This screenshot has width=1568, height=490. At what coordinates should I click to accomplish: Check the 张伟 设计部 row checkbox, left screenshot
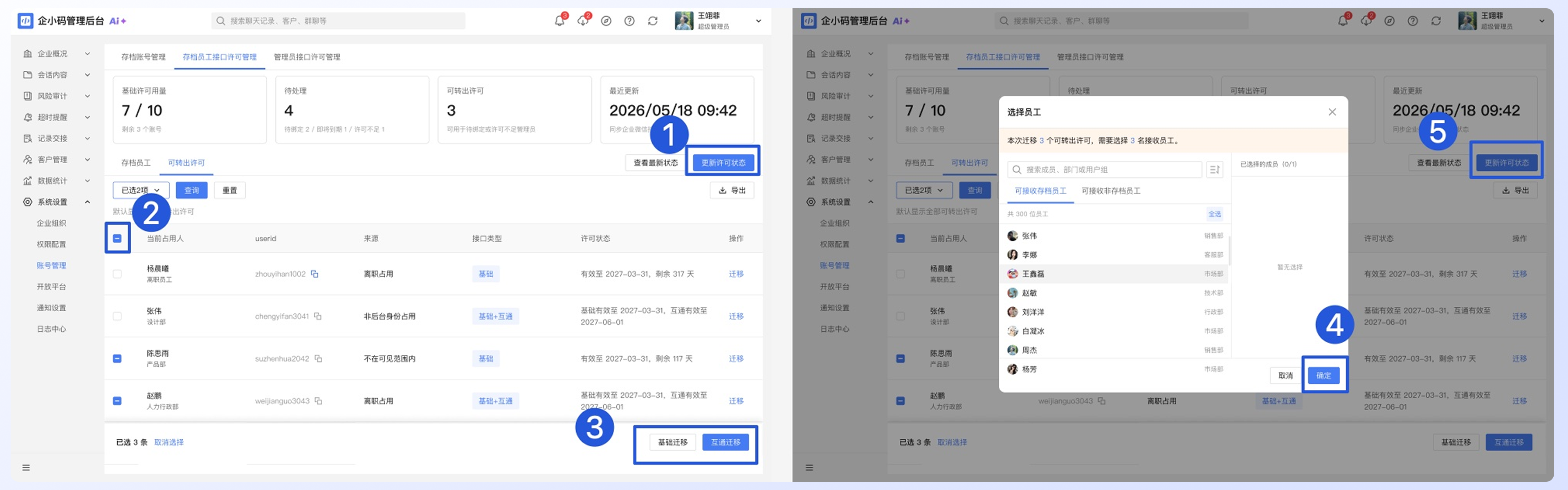[x=117, y=317]
